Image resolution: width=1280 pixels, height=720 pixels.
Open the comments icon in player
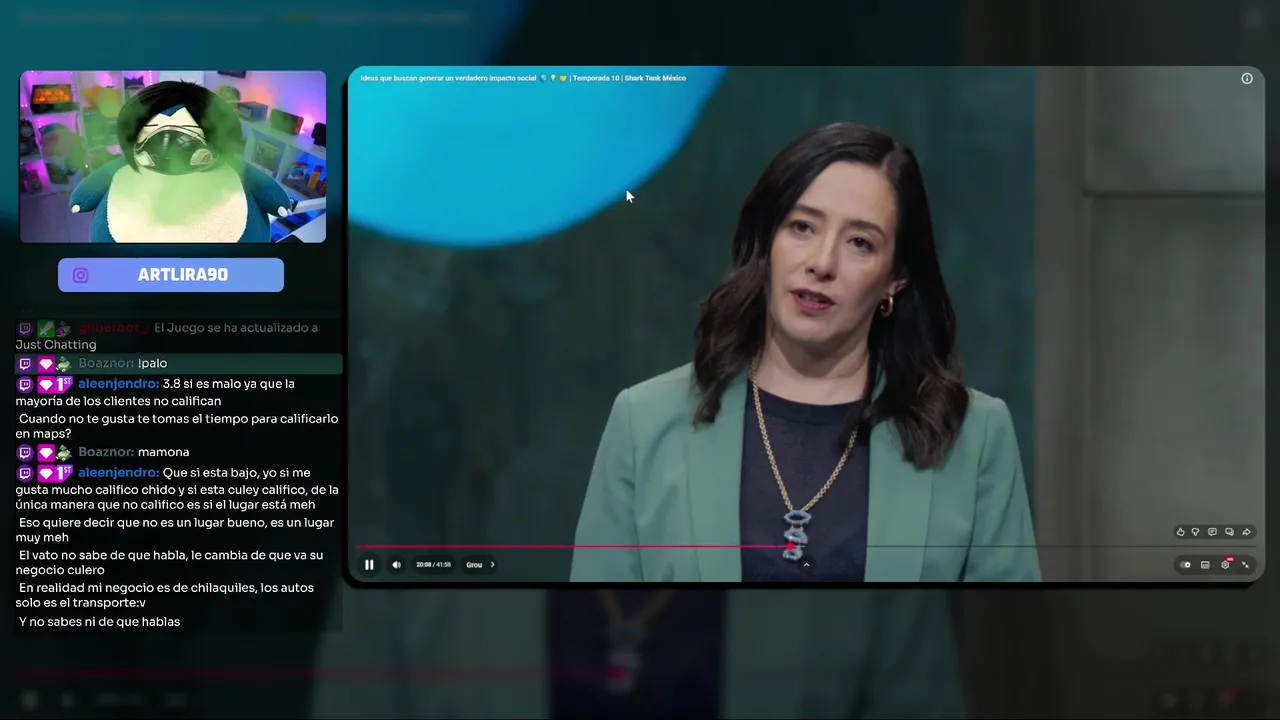(x=1212, y=532)
